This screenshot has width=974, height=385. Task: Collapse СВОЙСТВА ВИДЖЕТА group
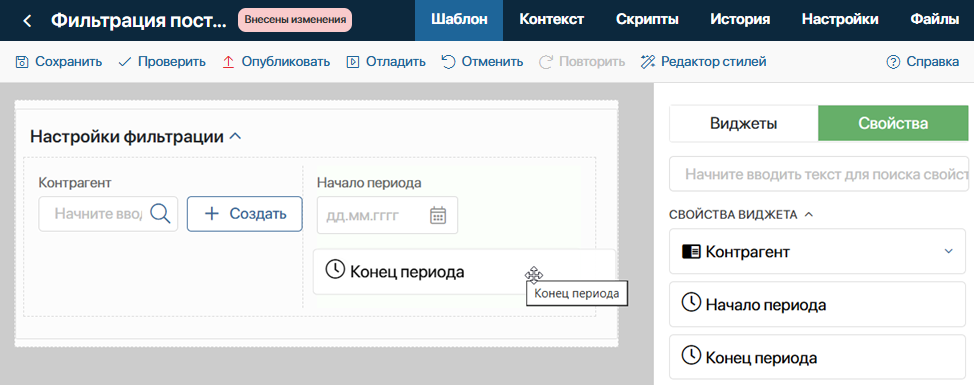tap(808, 214)
